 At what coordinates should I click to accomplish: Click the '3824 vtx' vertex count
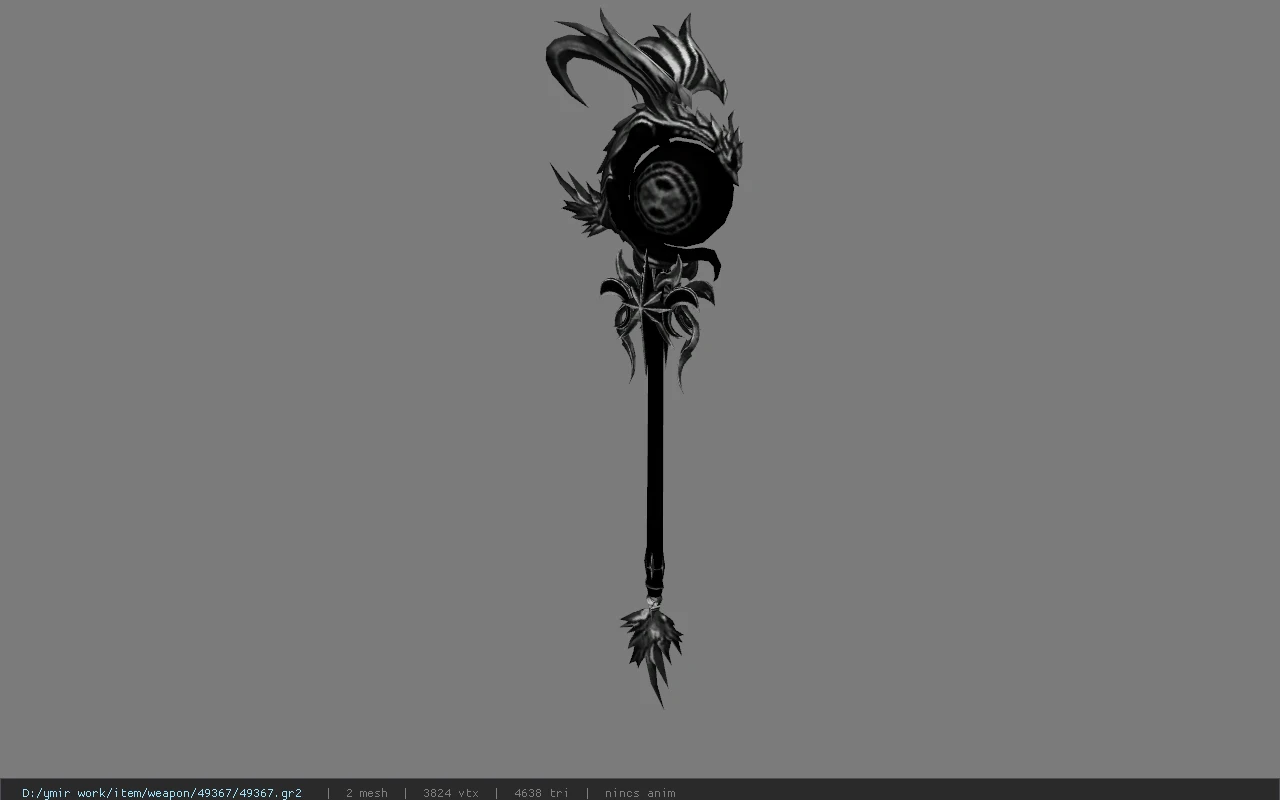pyautogui.click(x=450, y=793)
